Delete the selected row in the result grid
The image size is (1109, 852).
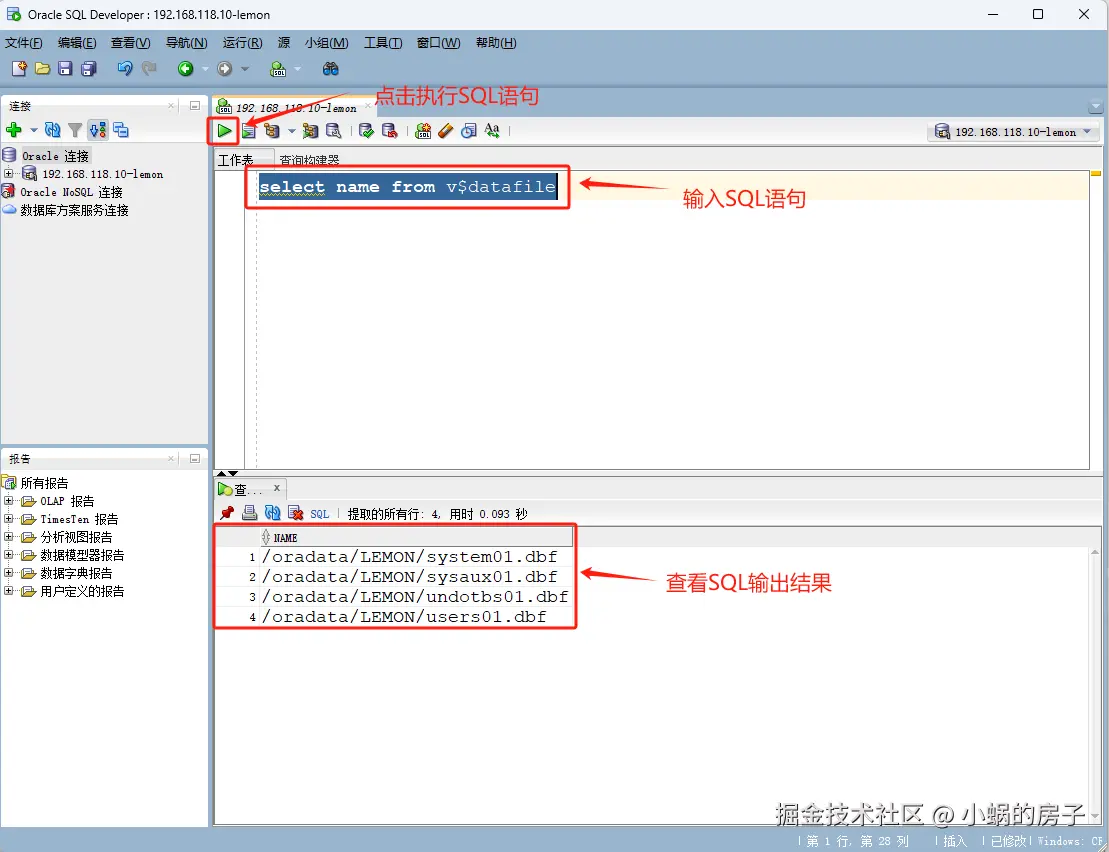point(296,513)
